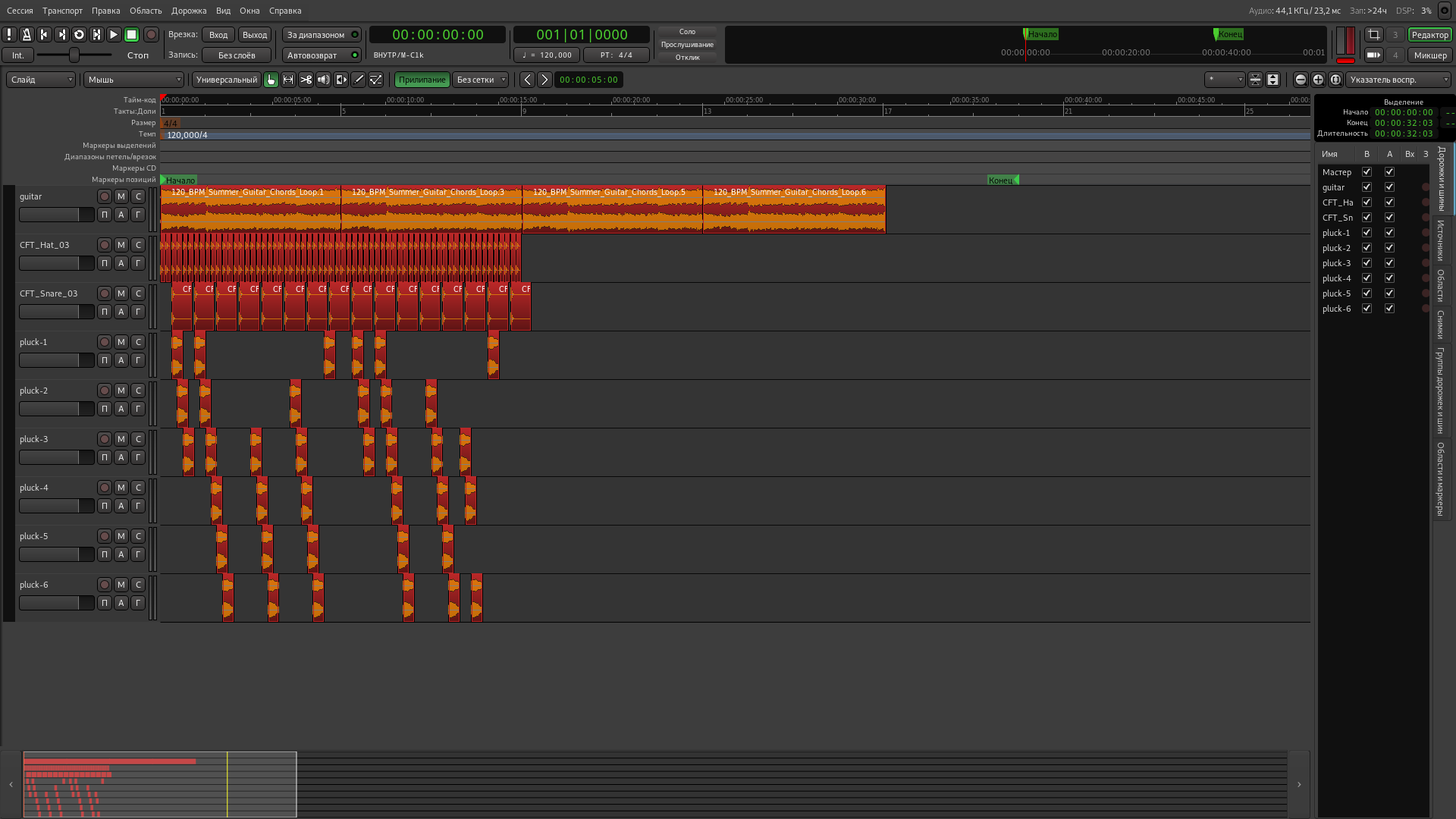
Task: Open the Микшер window button
Action: coord(1429,55)
